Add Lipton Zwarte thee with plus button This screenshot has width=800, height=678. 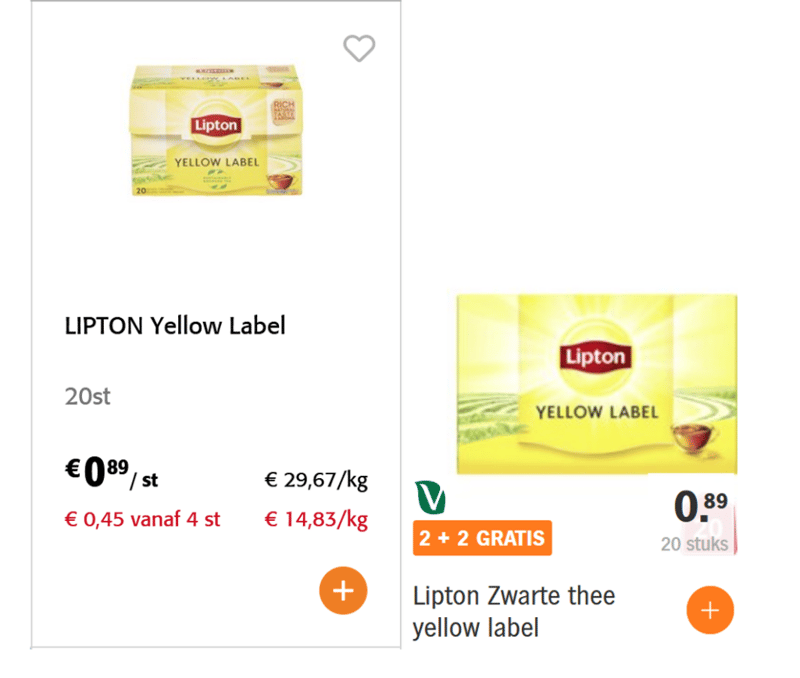tap(711, 610)
